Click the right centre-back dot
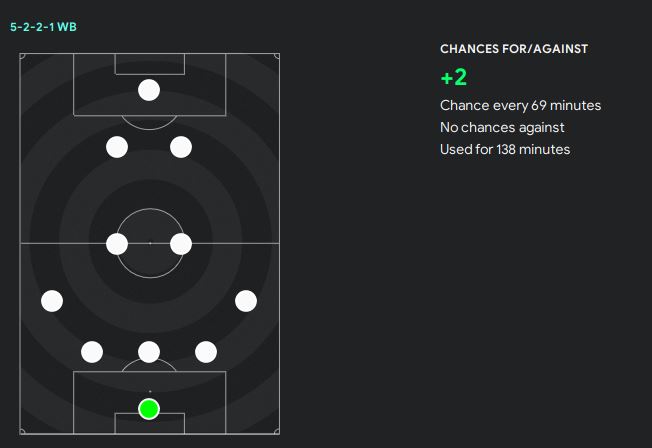This screenshot has height=448, width=652. pyautogui.click(x=206, y=351)
